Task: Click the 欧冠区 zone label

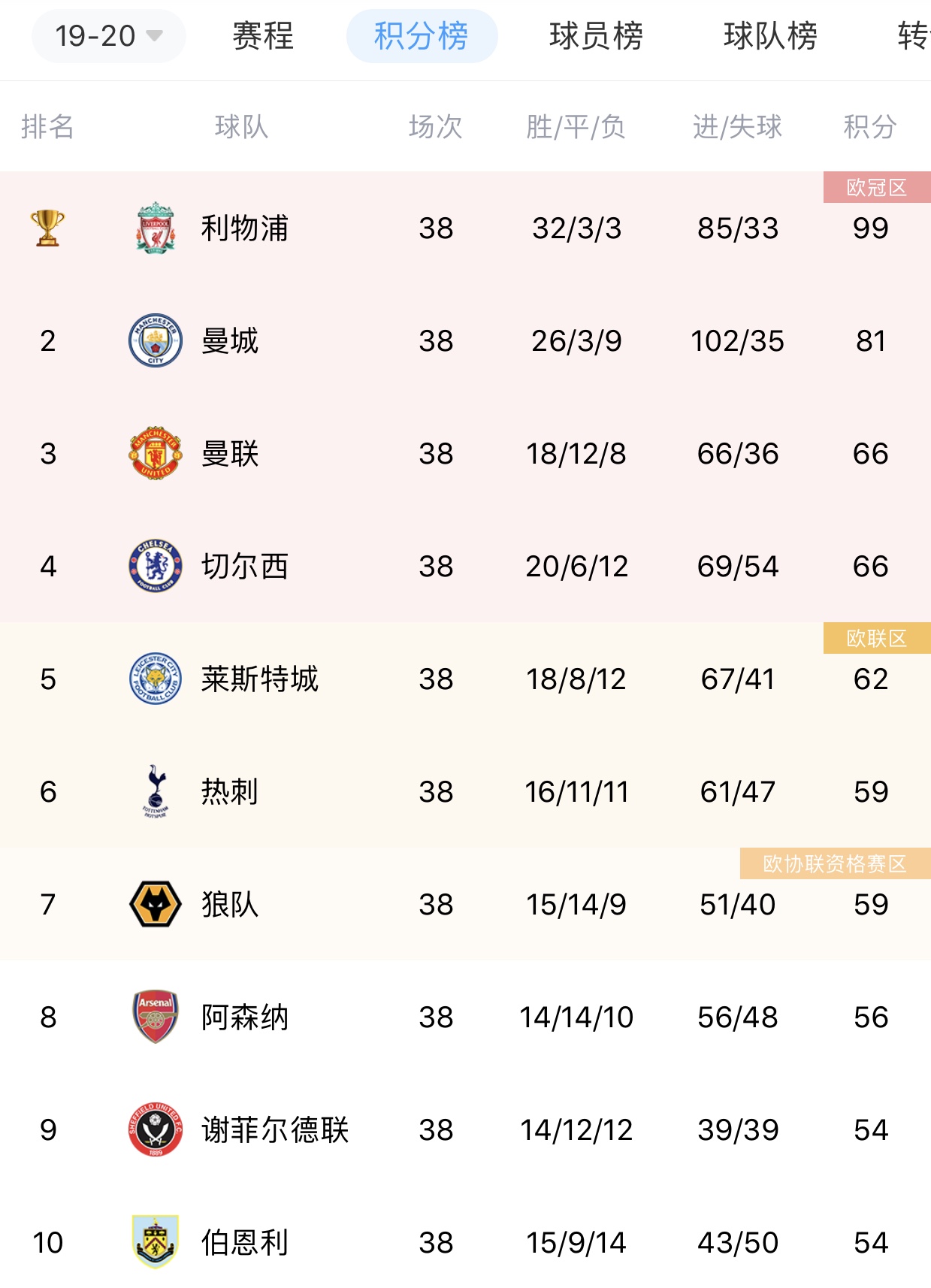Action: click(x=877, y=187)
